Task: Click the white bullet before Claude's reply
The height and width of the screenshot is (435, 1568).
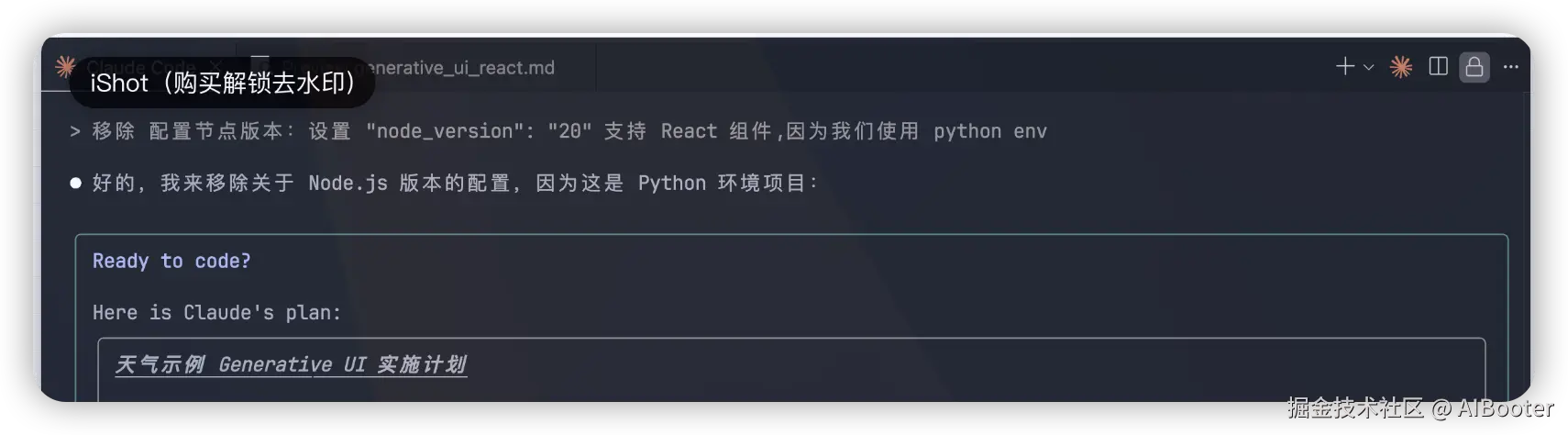Action: (76, 183)
